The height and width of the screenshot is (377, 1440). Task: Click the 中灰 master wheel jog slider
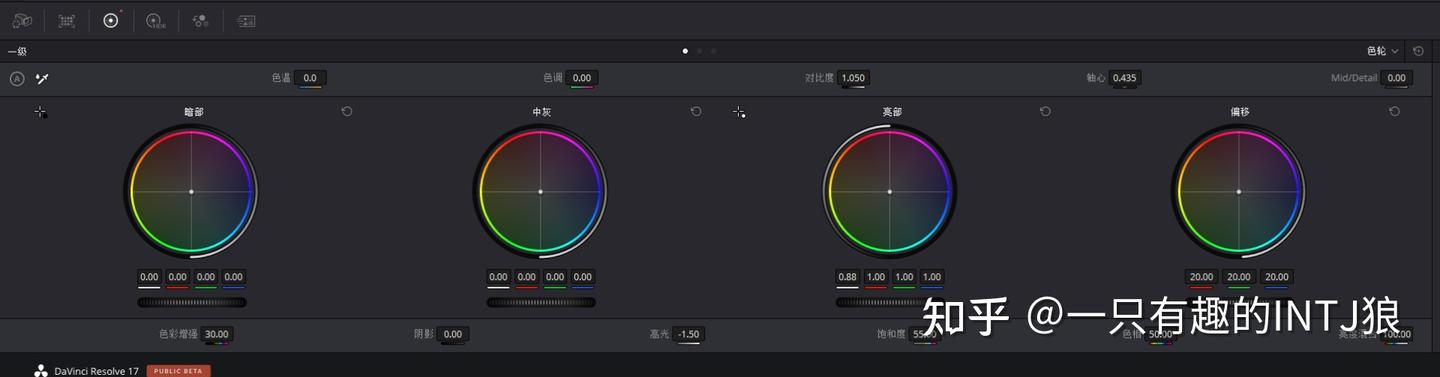pos(540,302)
